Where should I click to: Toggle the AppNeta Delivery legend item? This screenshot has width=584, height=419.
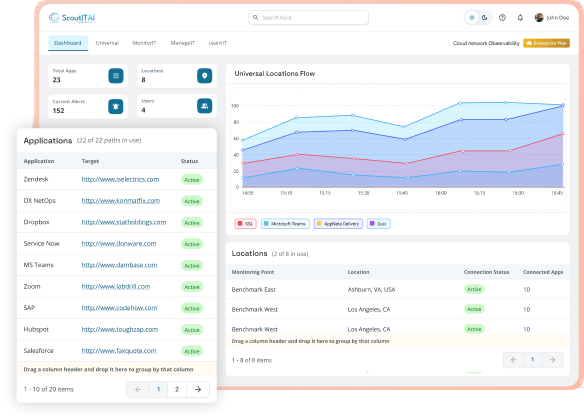pos(338,223)
